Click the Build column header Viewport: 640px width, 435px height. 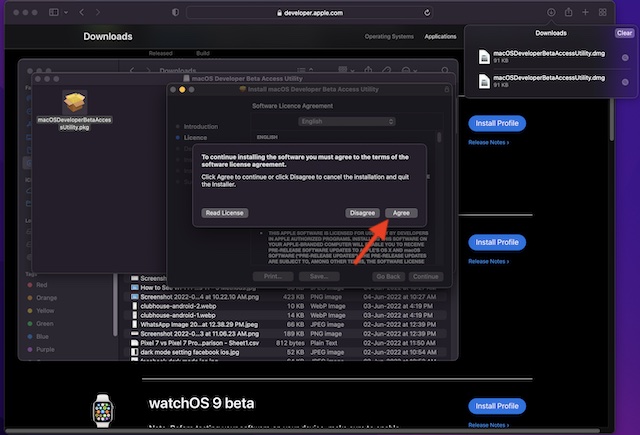203,53
